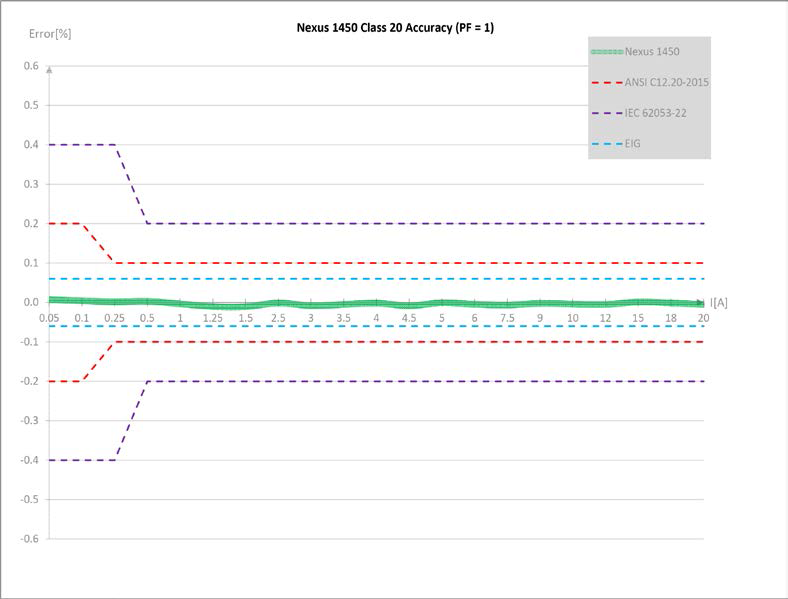This screenshot has width=788, height=599.
Task: Click the y-axis value "-0.2"
Action: pyautogui.click(x=30, y=381)
